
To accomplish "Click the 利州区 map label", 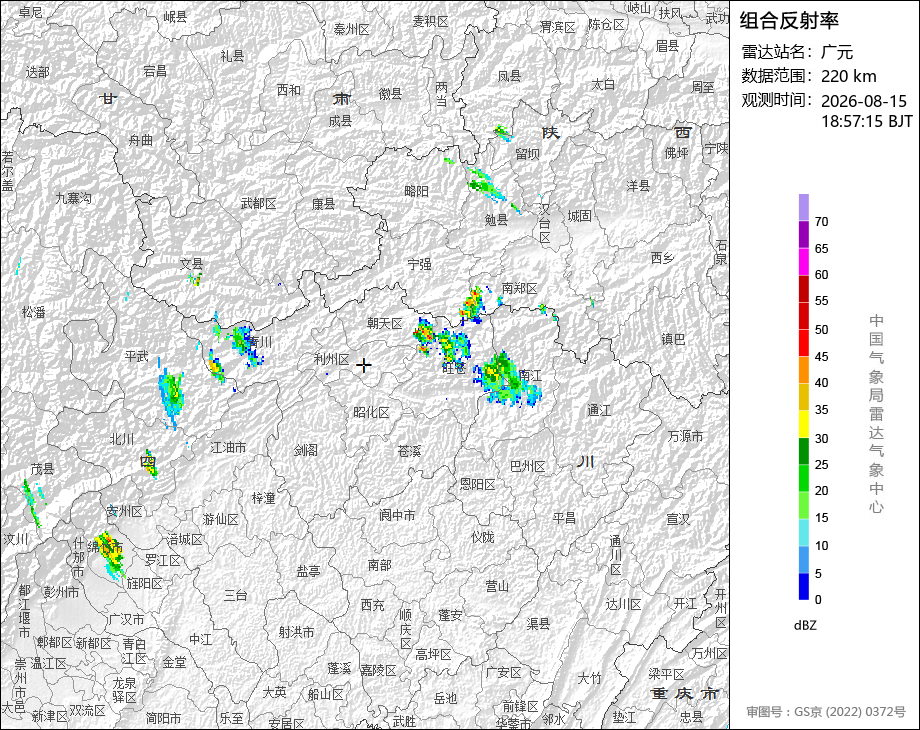I will [x=332, y=359].
